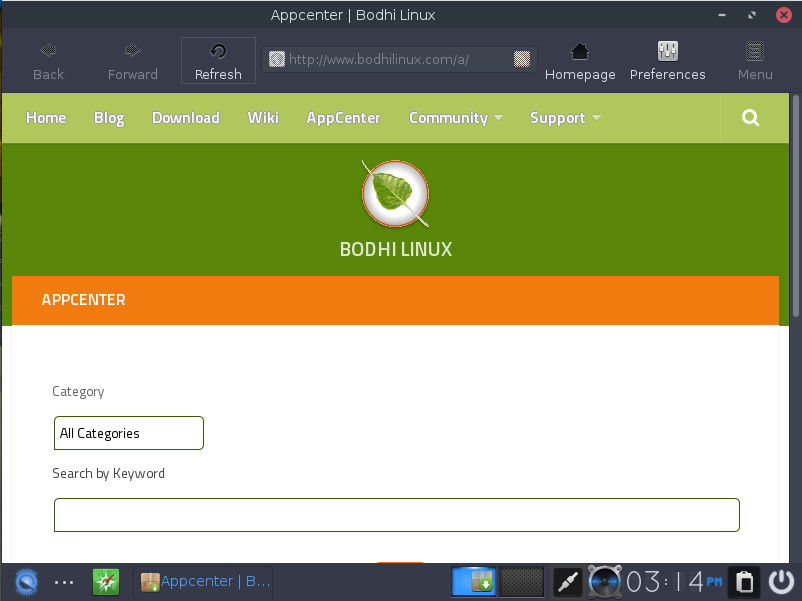This screenshot has height=601, width=802.
Task: Launch the green compass browser icon
Action: 106,582
